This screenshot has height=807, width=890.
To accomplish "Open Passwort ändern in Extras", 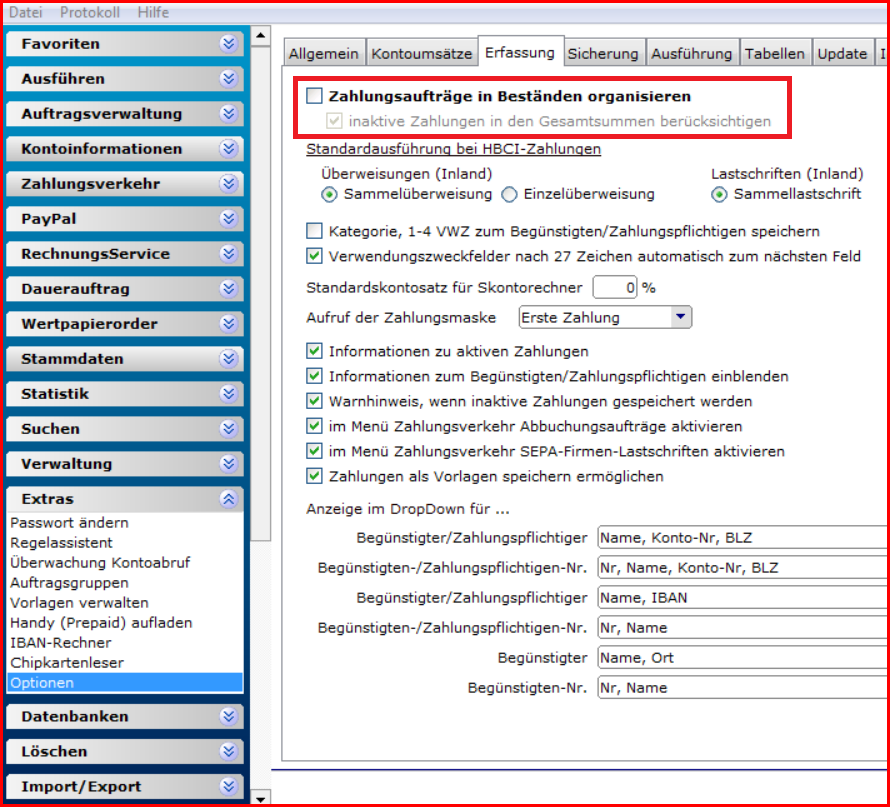I will pos(69,523).
